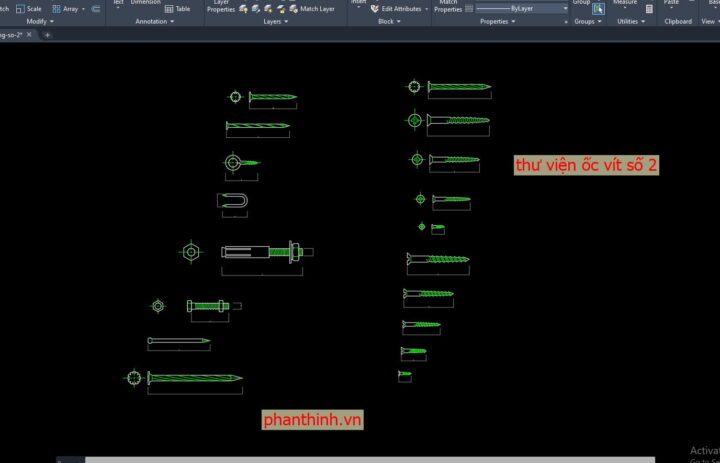This screenshot has width=720, height=463.
Task: Expand the Annotation panel
Action: [154, 21]
